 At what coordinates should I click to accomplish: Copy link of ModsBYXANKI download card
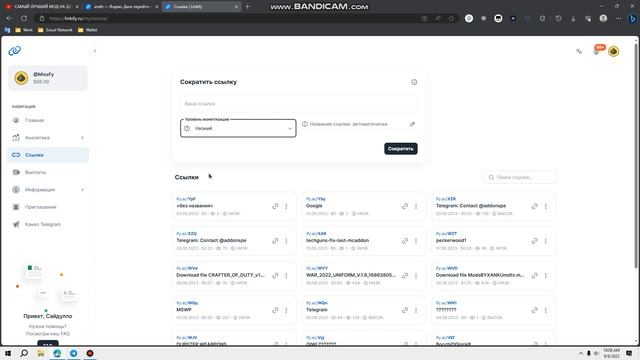tap(535, 276)
